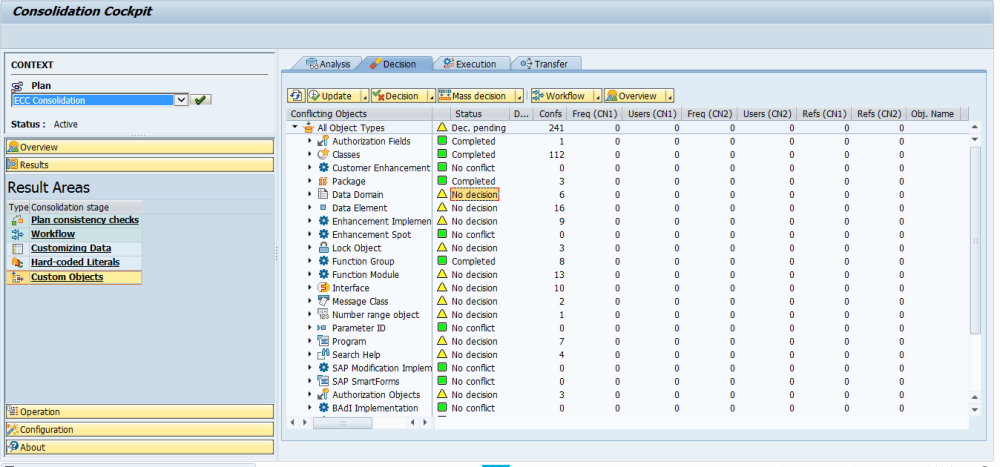This screenshot has height=467, width=1000.
Task: Open the Operation panel button
Action: pos(140,411)
